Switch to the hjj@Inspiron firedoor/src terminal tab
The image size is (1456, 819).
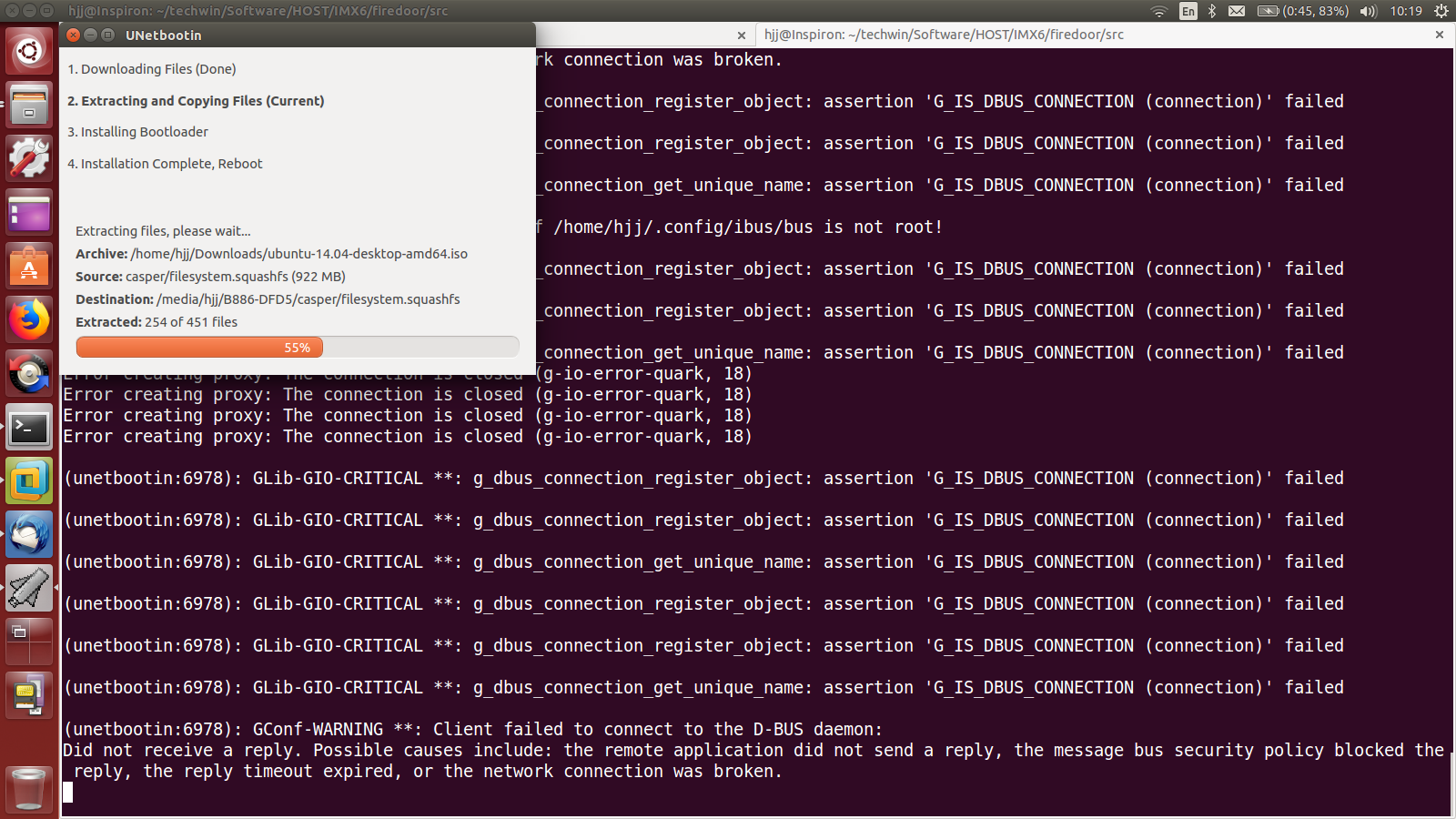pyautogui.click(x=1103, y=35)
